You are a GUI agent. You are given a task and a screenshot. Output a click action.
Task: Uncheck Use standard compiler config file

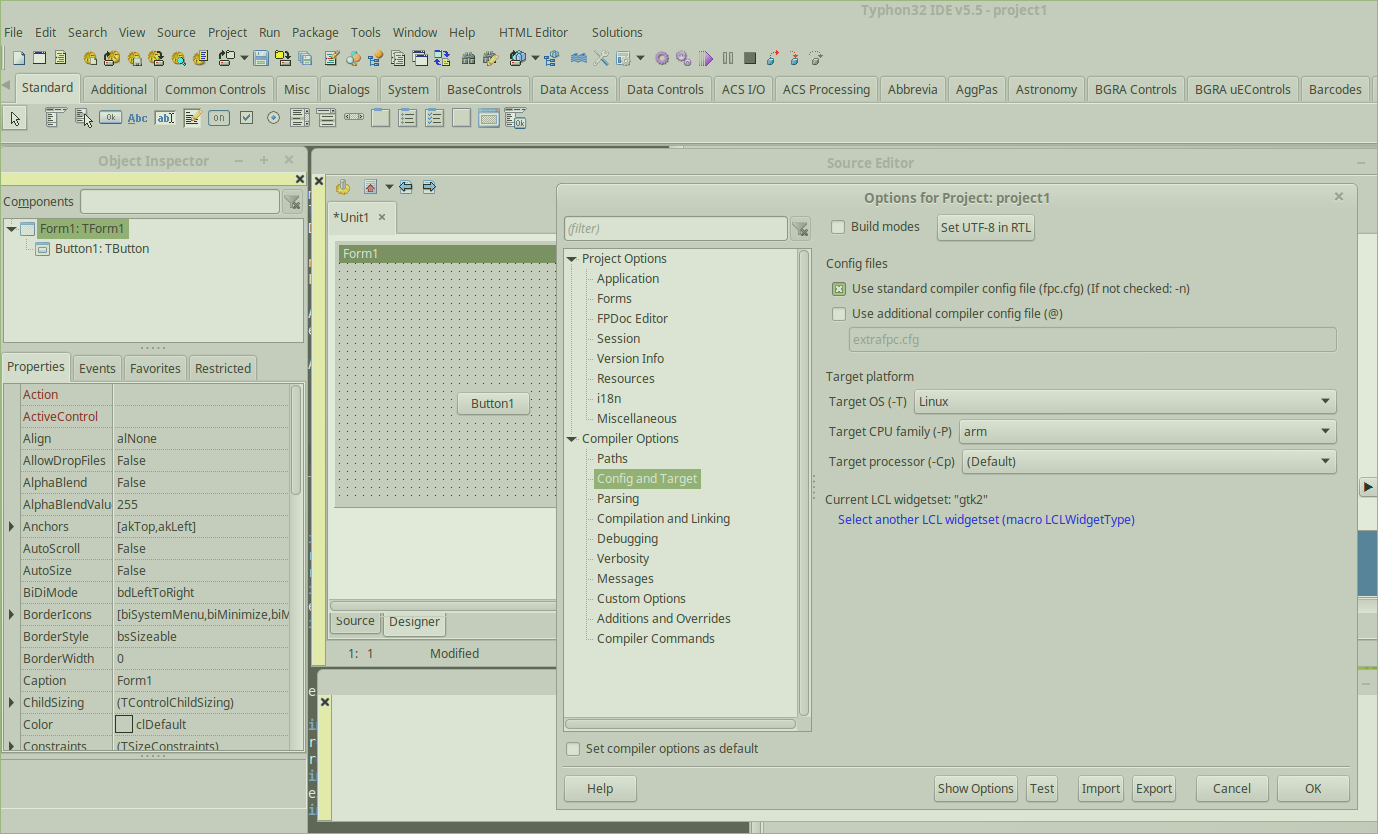[x=839, y=289]
